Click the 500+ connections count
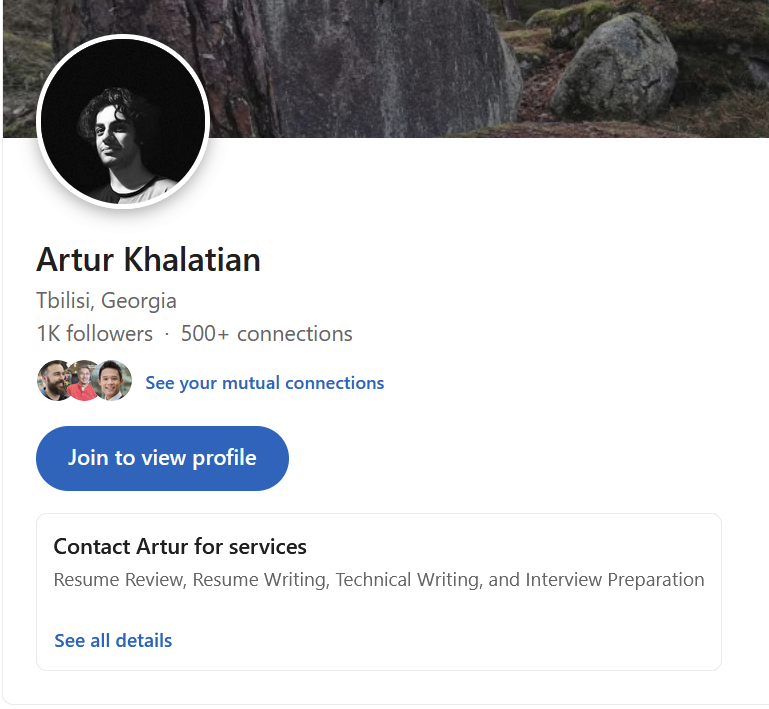 coord(266,334)
